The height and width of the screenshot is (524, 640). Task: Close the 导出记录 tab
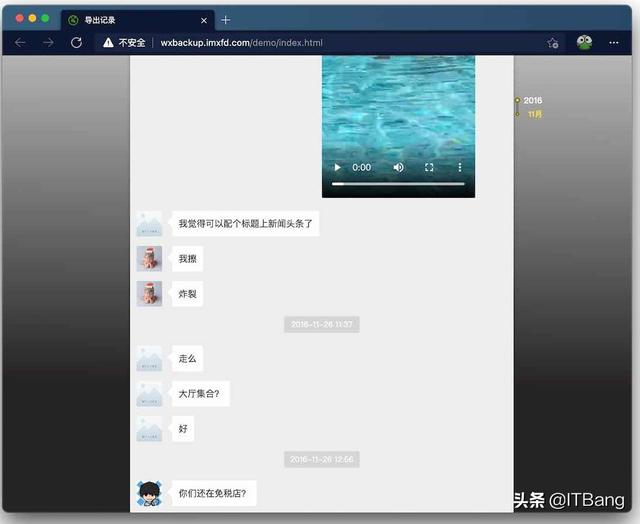coord(204,20)
